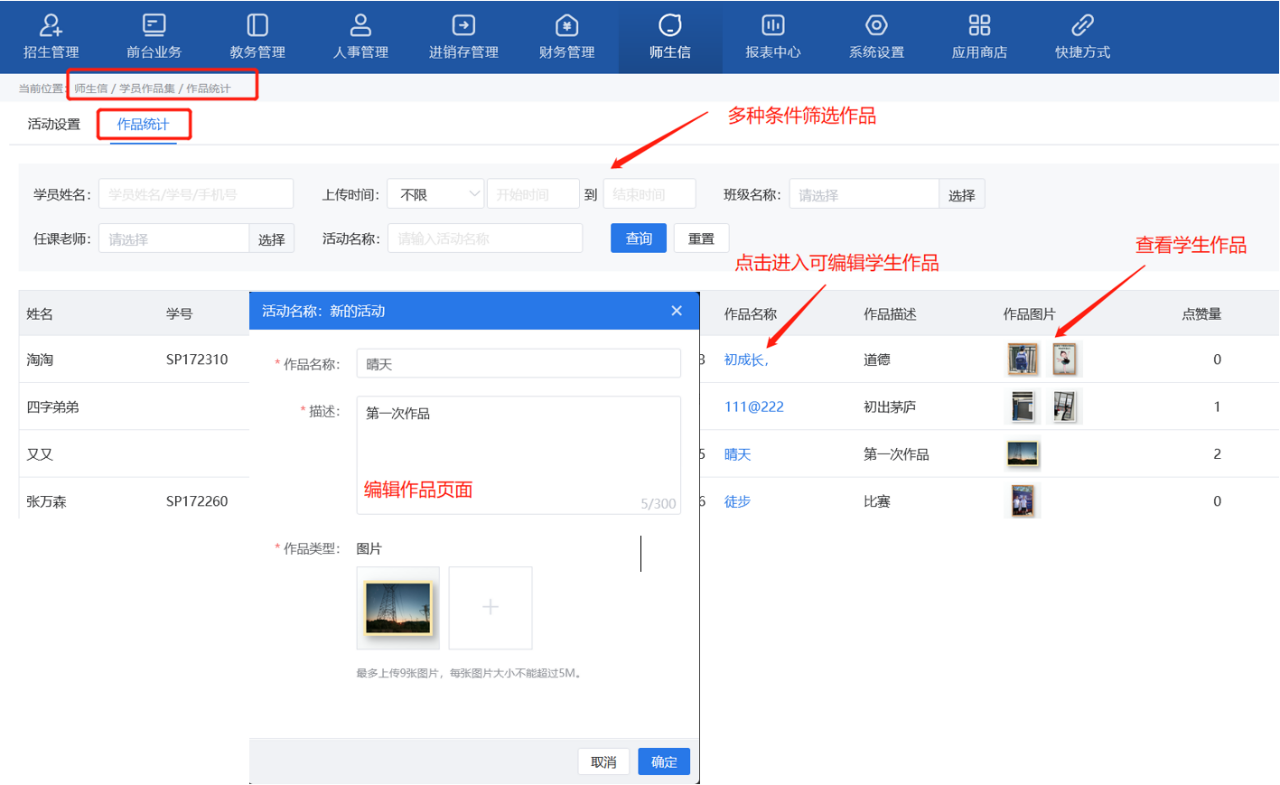Expand the 上传时间 不限 dropdown
This screenshot has height=785, width=1280.
click(x=436, y=194)
